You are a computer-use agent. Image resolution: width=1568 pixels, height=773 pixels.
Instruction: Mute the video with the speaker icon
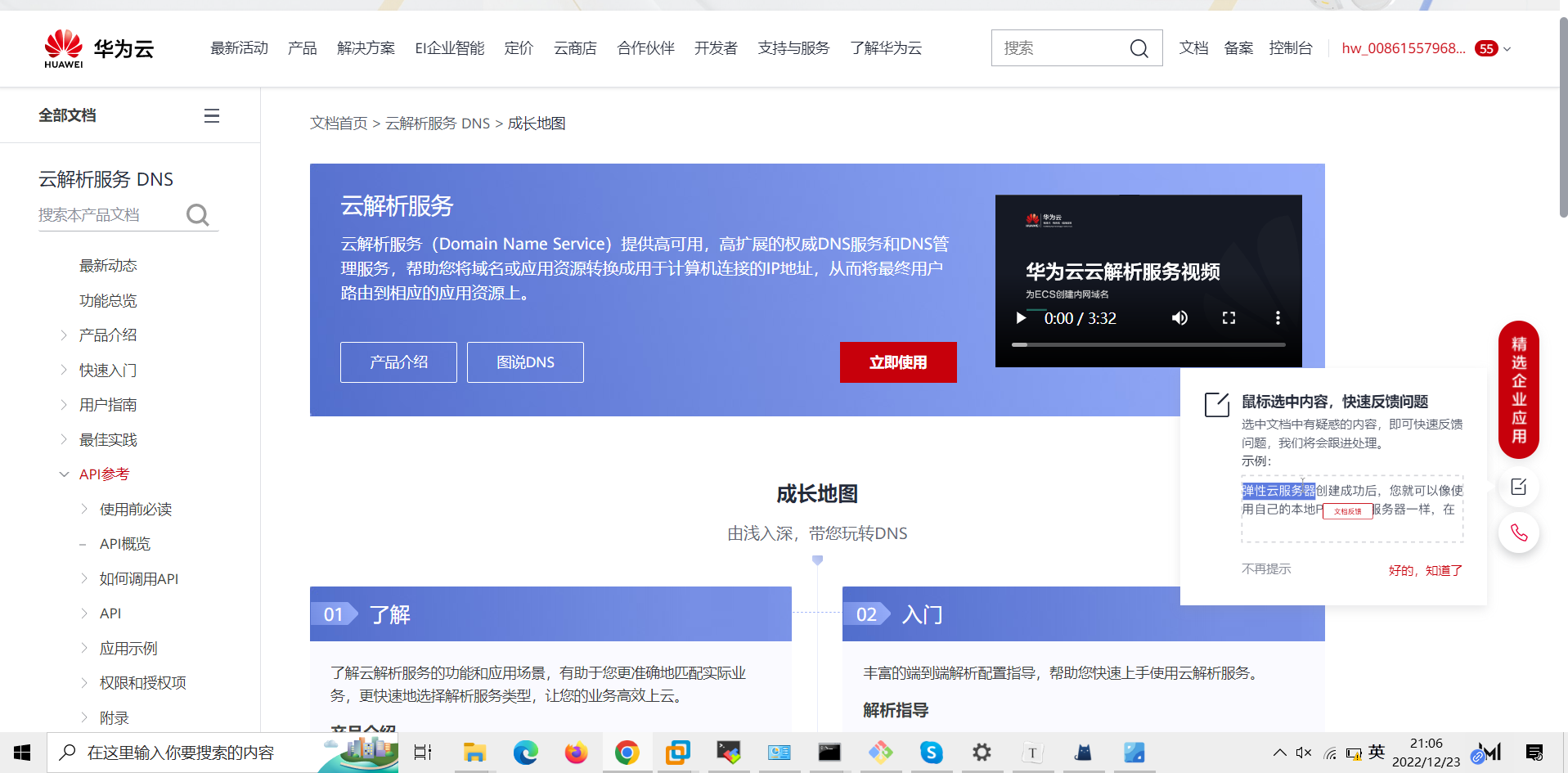(1179, 317)
